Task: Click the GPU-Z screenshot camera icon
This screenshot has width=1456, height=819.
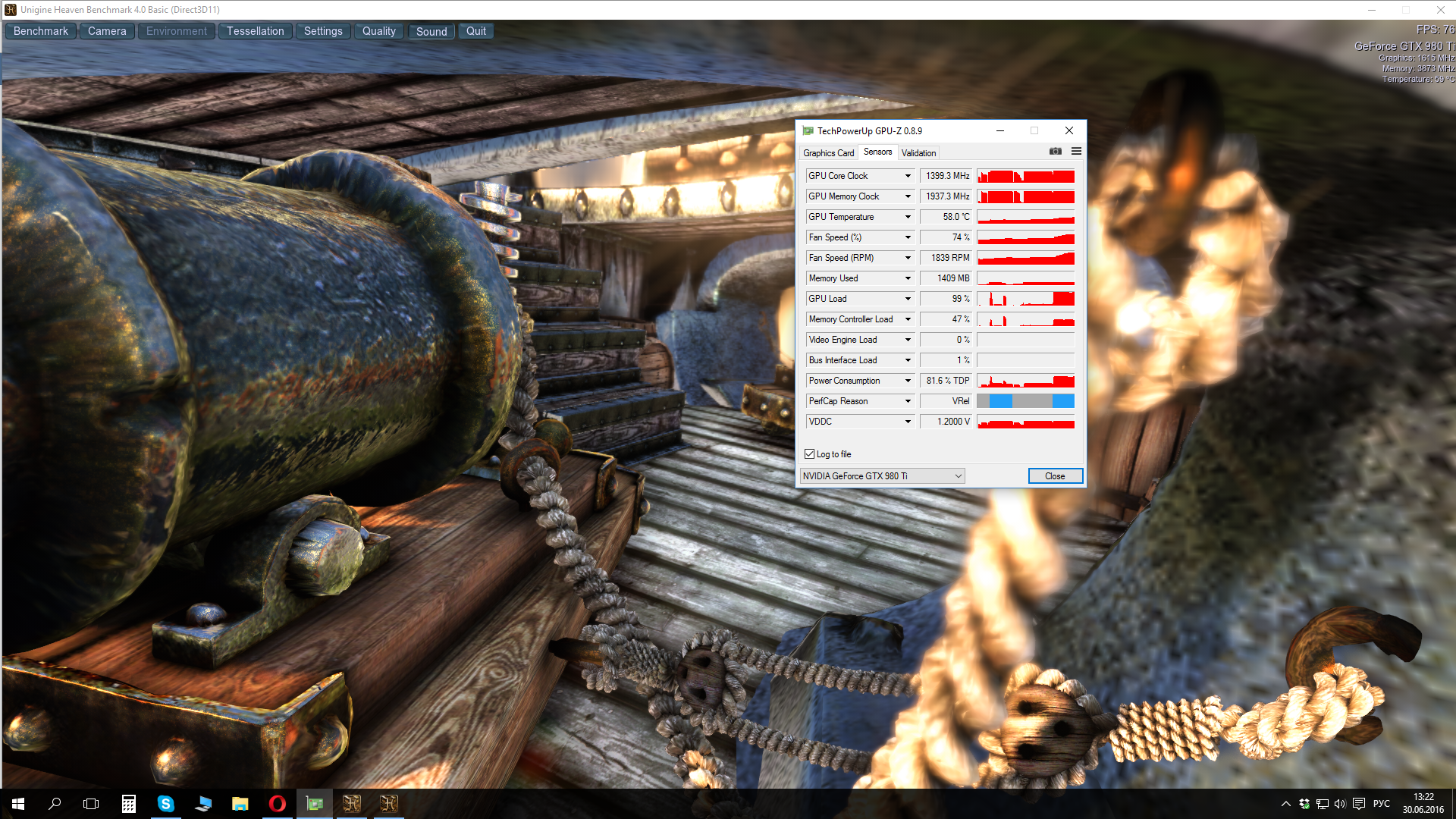Action: click(x=1055, y=152)
